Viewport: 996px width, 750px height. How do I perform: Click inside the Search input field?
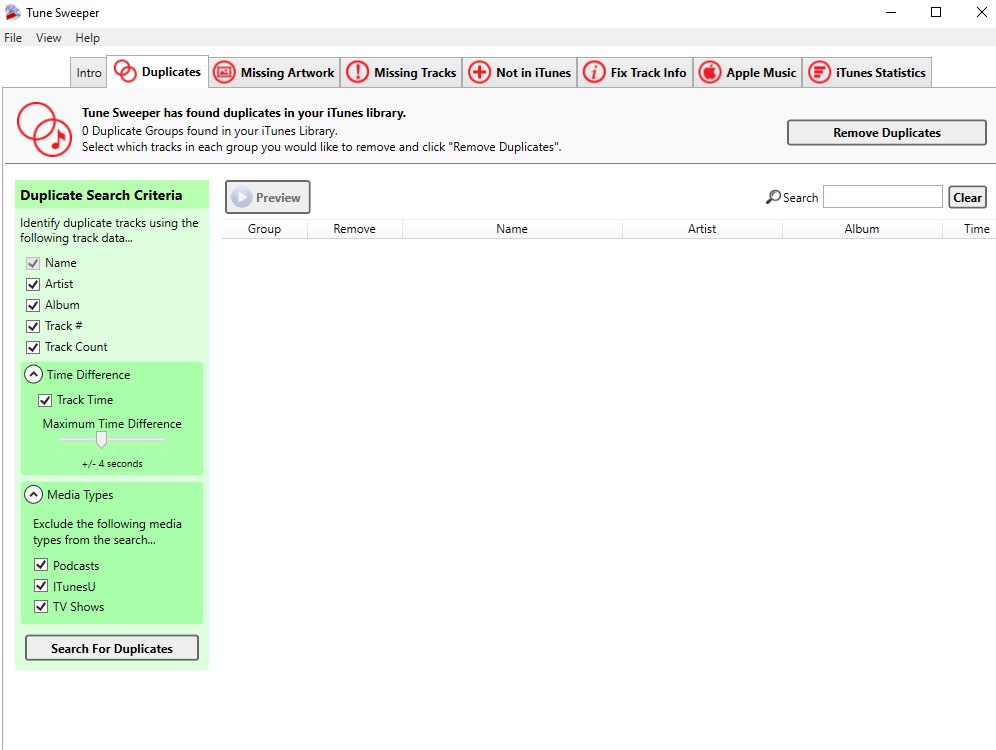pyautogui.click(x=883, y=197)
